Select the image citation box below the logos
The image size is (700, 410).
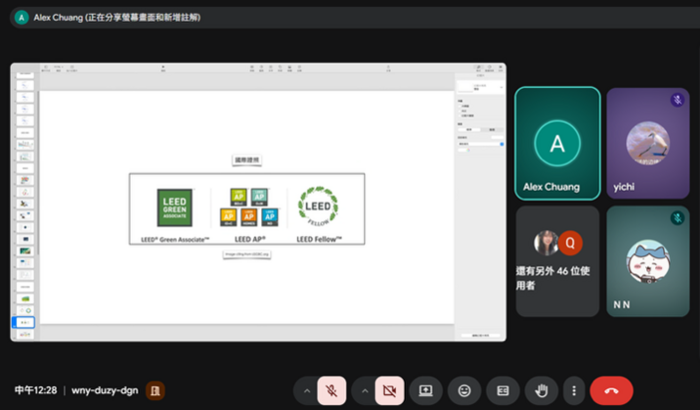(247, 254)
